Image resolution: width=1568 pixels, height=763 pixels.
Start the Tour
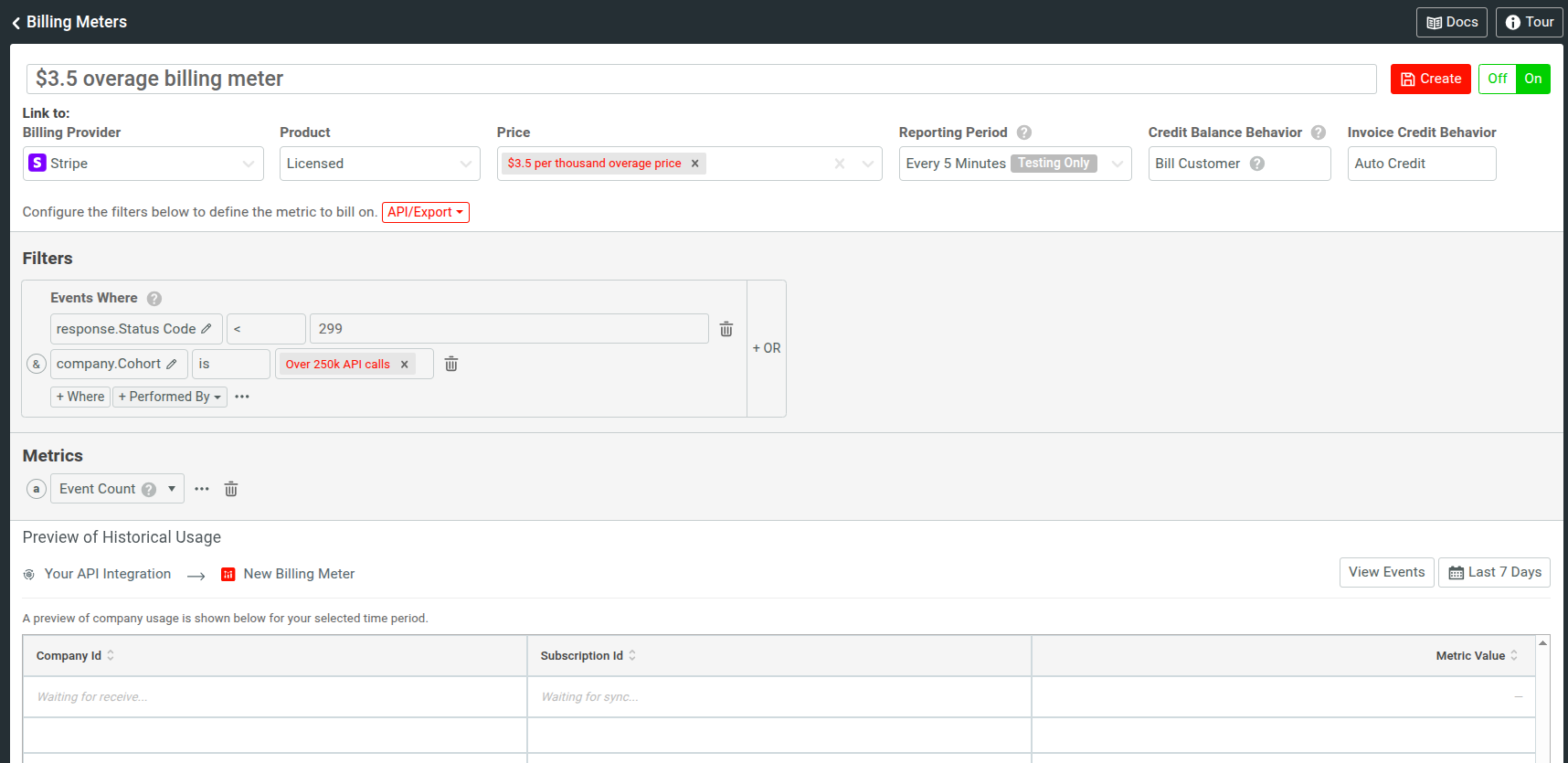click(1529, 22)
